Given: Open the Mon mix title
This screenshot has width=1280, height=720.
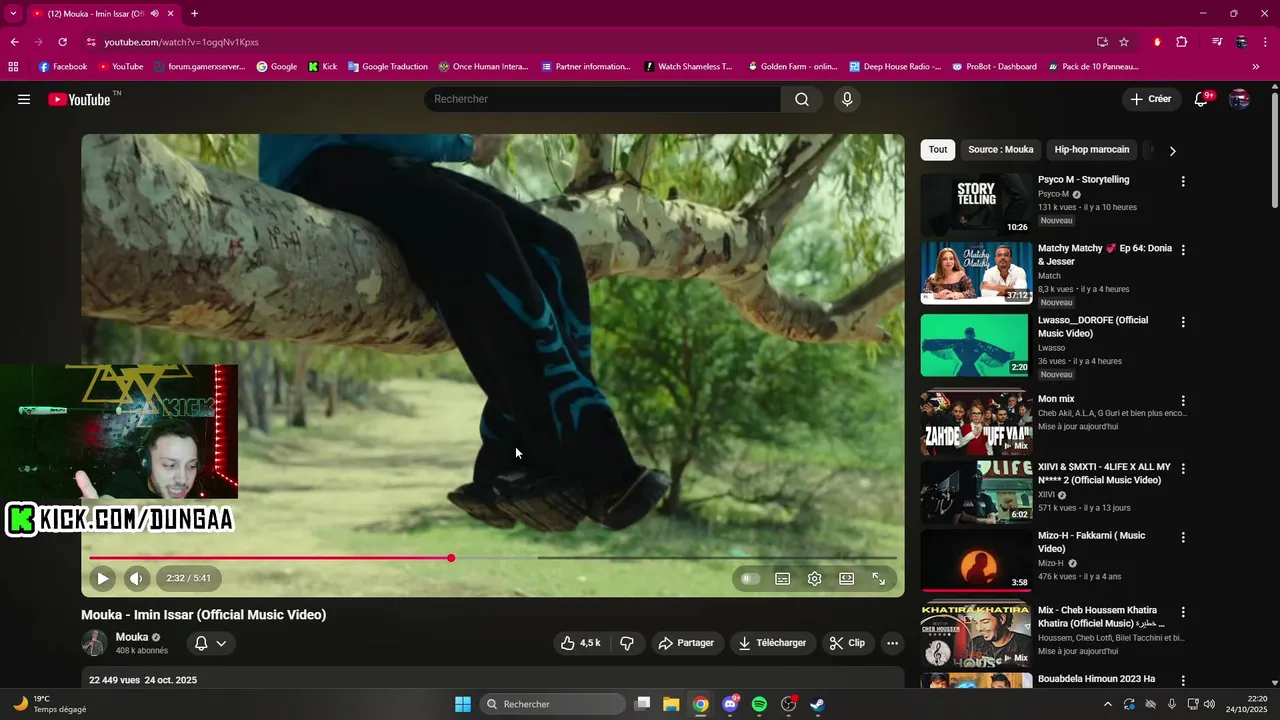Looking at the screenshot, I should [1056, 399].
